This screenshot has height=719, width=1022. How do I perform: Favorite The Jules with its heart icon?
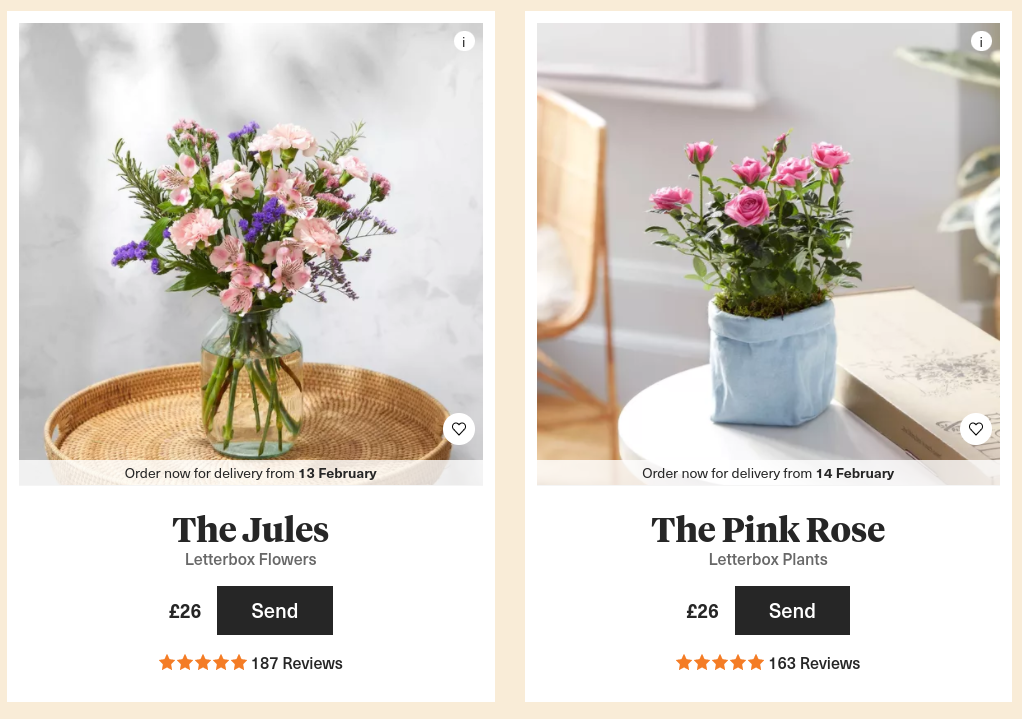tap(459, 429)
